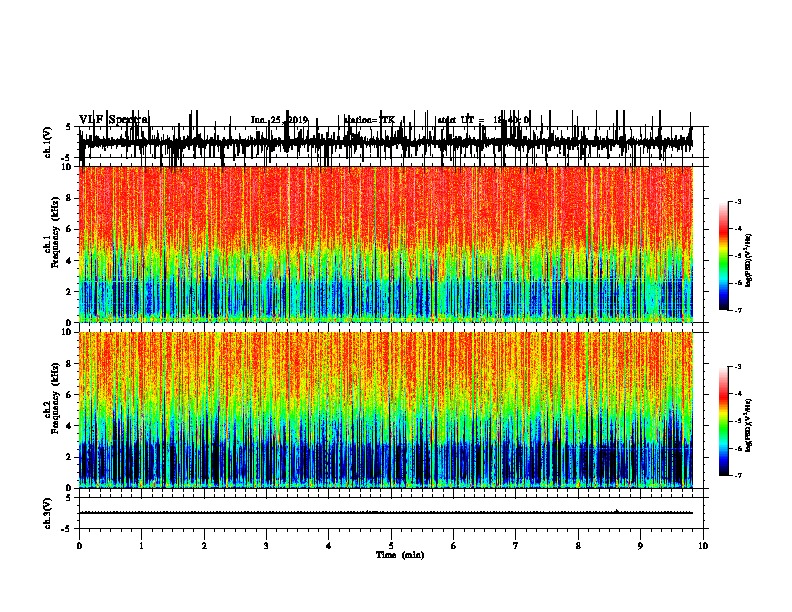Viewport: 792px width, 612px height.
Task: Select the "2" kHz tick on ch.1 spectrogram
Action: tap(70, 292)
